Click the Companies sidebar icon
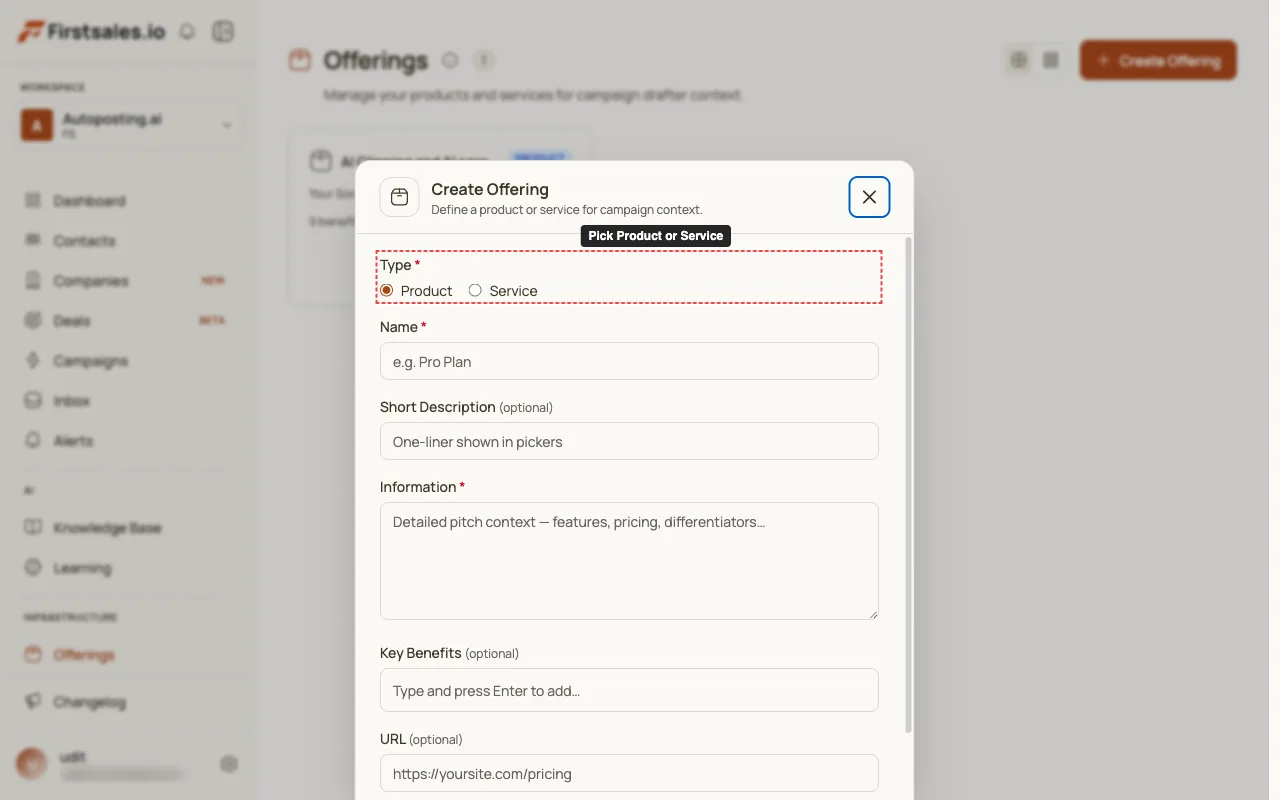1280x800 pixels. point(33,281)
